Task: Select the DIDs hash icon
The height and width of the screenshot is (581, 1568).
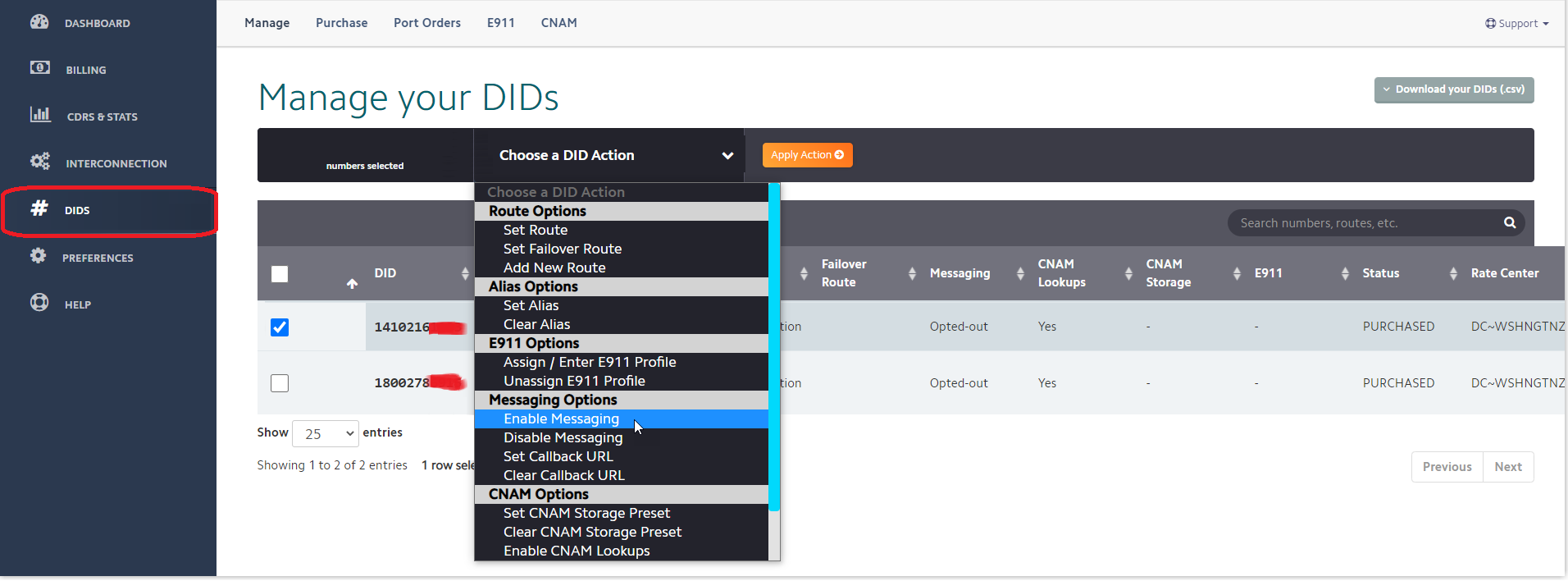Action: coord(39,208)
